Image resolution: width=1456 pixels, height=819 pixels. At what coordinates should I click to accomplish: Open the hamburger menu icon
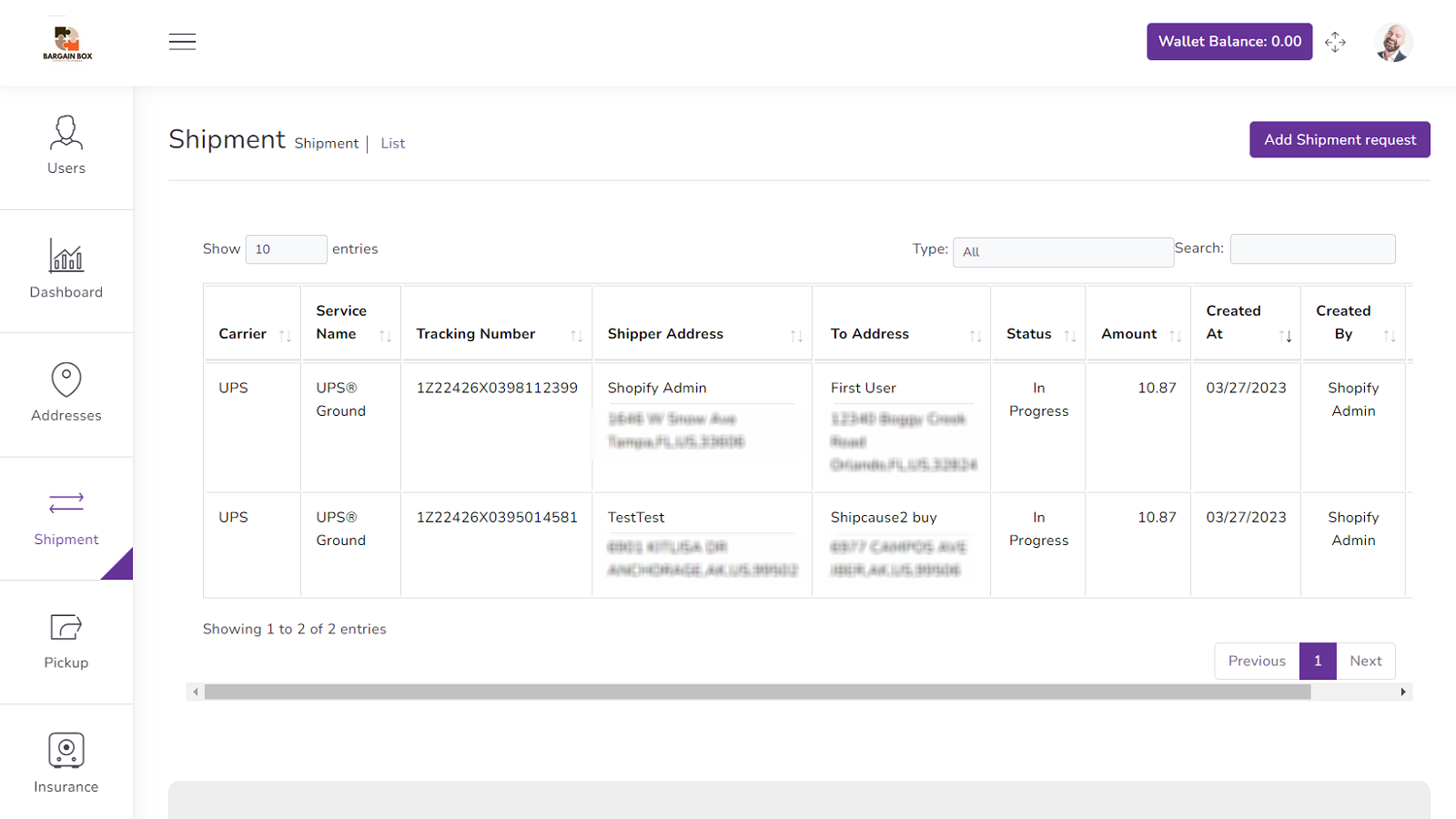(x=182, y=42)
